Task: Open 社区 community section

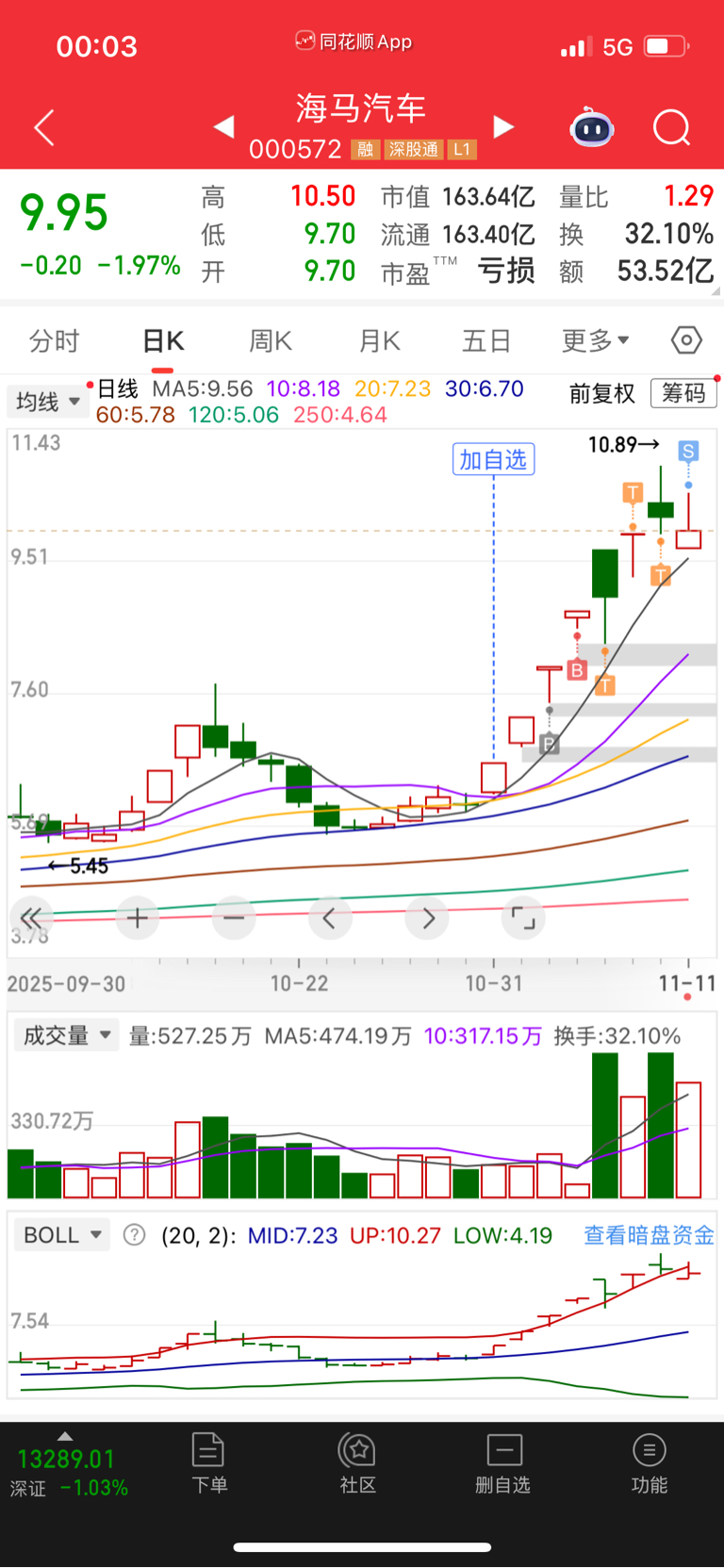Action: 358,1462
